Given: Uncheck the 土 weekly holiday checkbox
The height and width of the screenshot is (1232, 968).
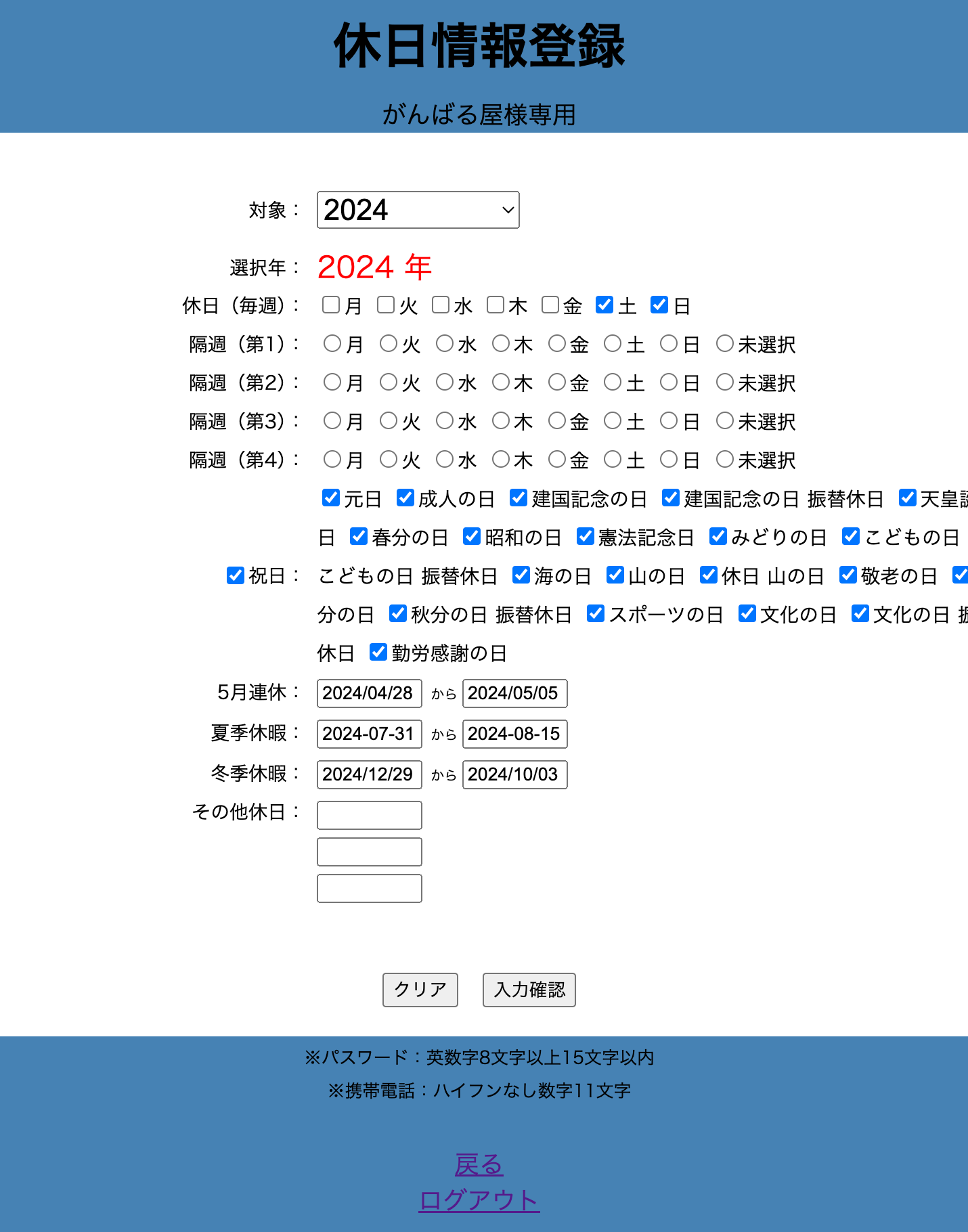Looking at the screenshot, I should coord(604,305).
